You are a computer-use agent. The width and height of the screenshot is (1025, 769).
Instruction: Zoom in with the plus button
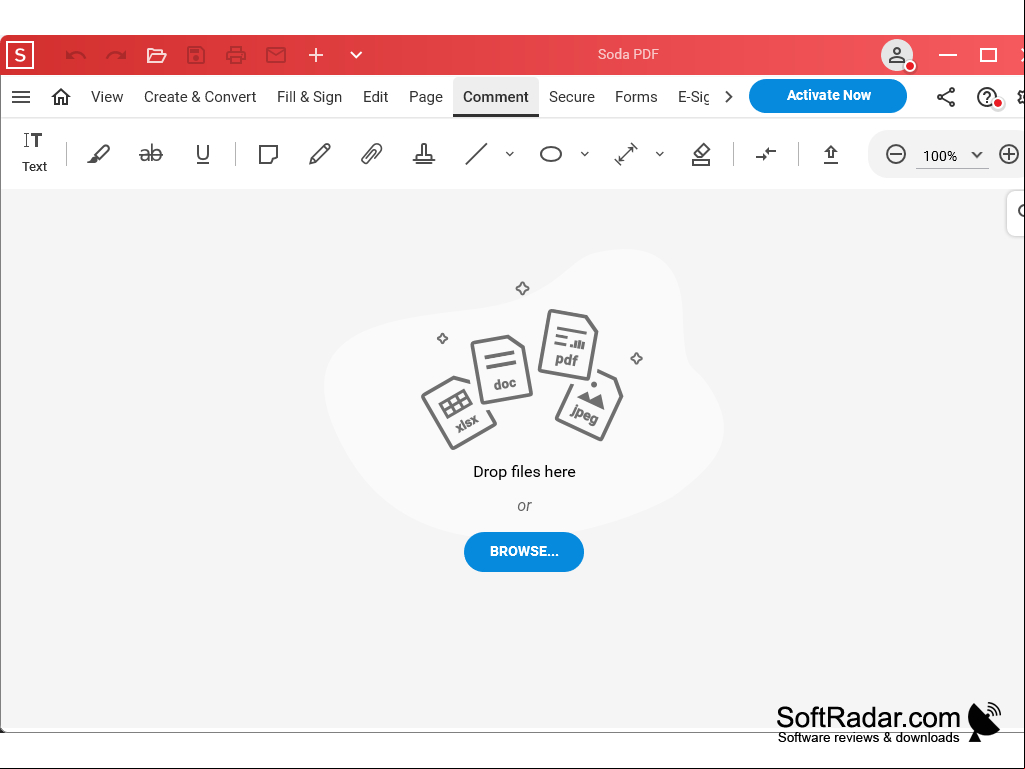click(x=1009, y=154)
